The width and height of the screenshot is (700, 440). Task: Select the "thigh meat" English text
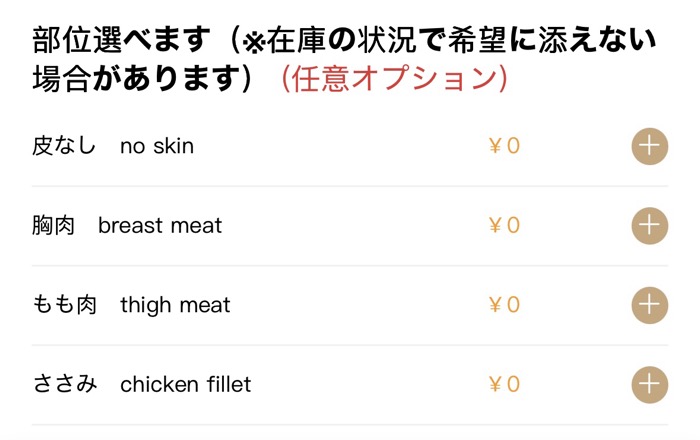[x=175, y=304]
